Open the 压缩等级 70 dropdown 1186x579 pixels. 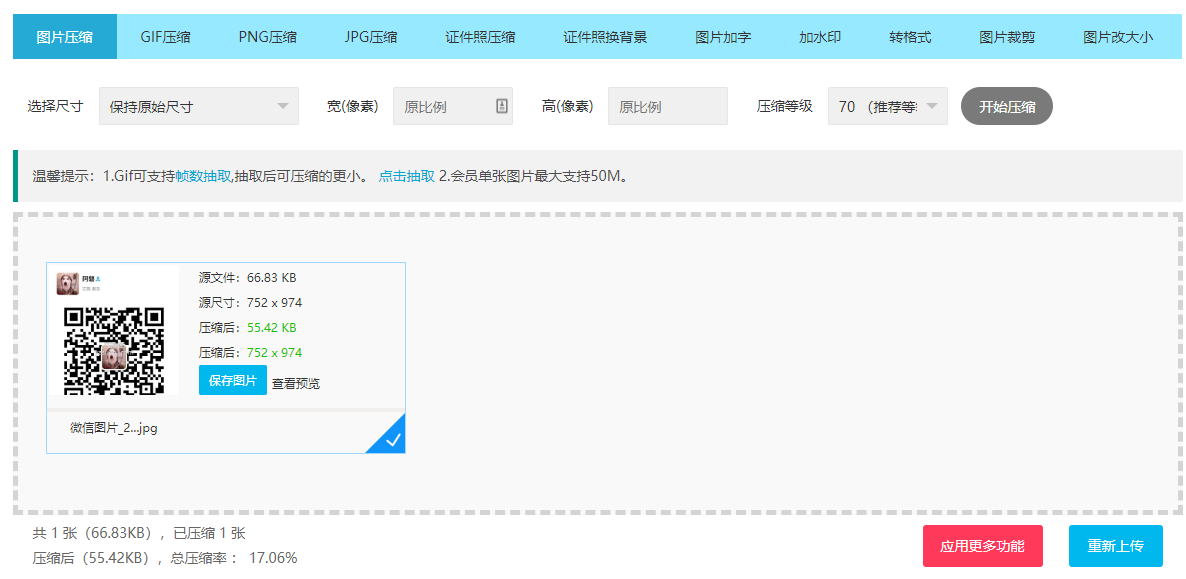coord(888,107)
